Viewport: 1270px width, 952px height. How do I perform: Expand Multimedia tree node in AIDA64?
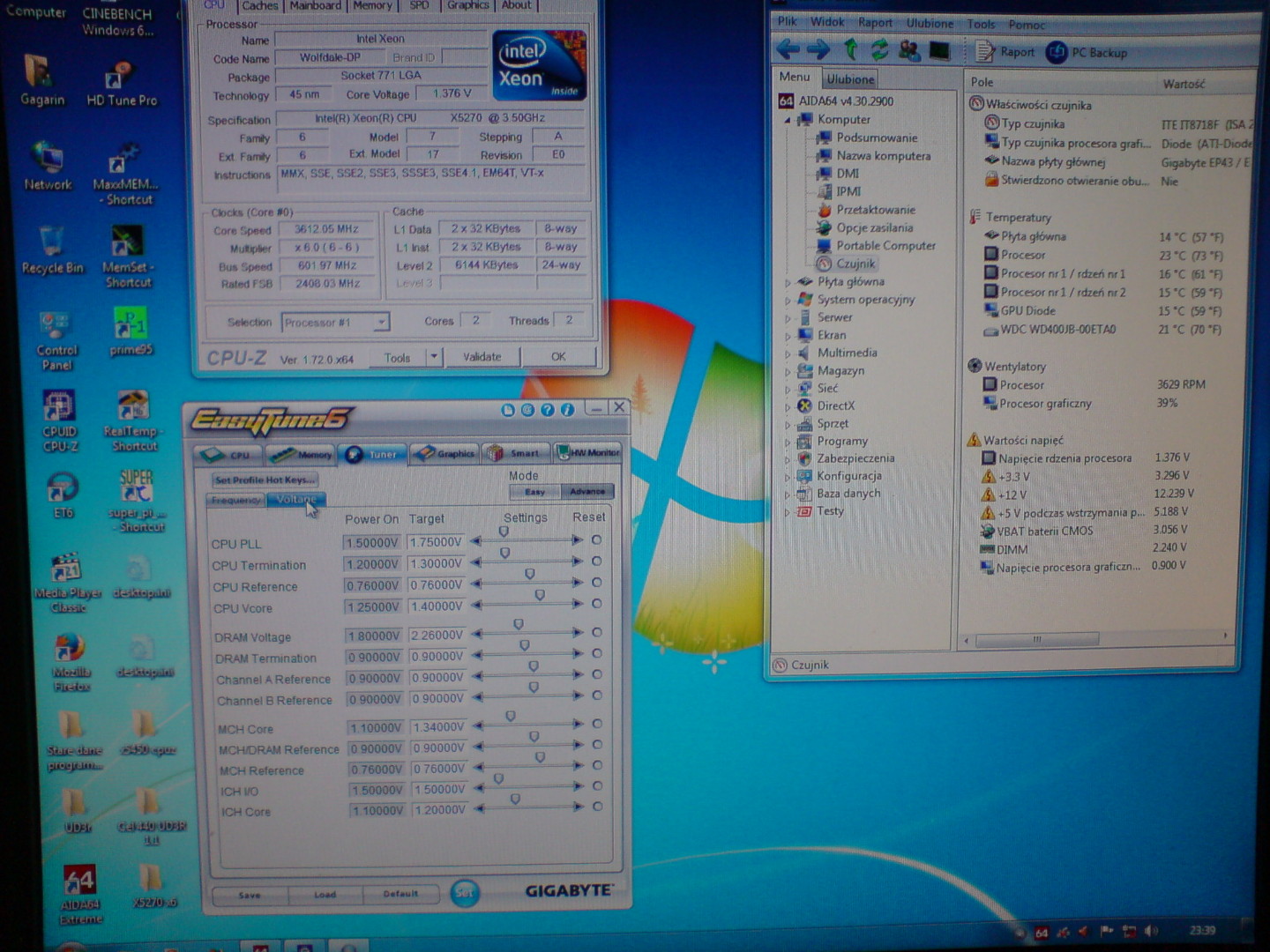coord(788,354)
